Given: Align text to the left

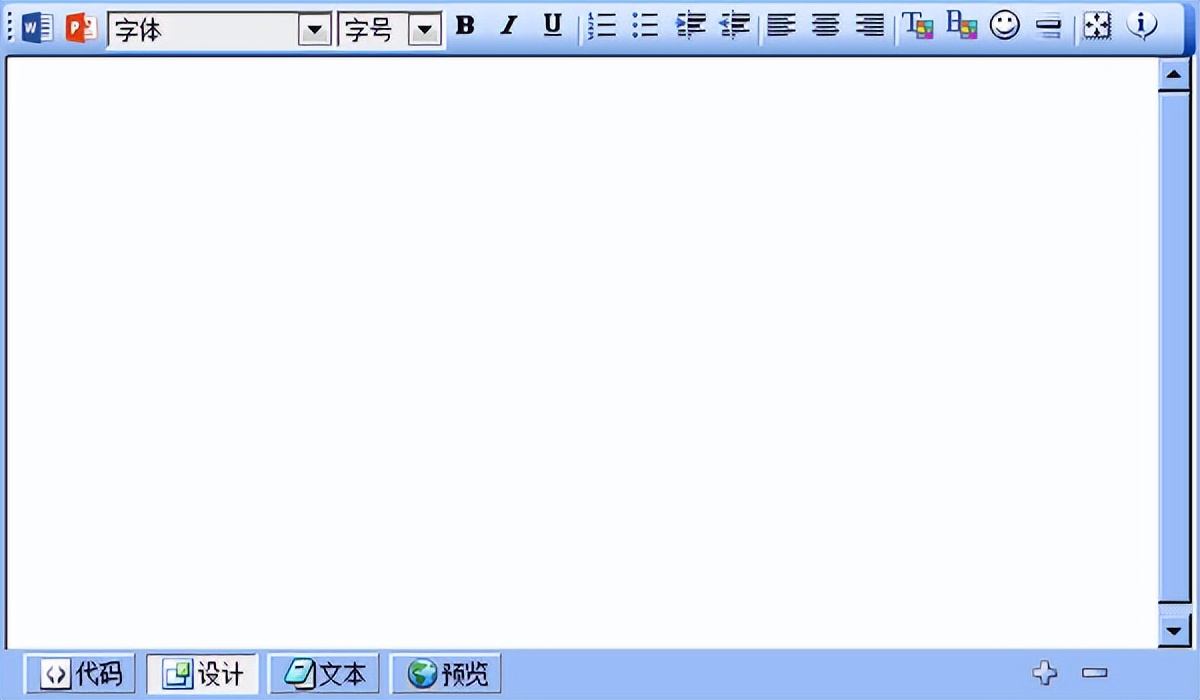Looking at the screenshot, I should tap(781, 26).
